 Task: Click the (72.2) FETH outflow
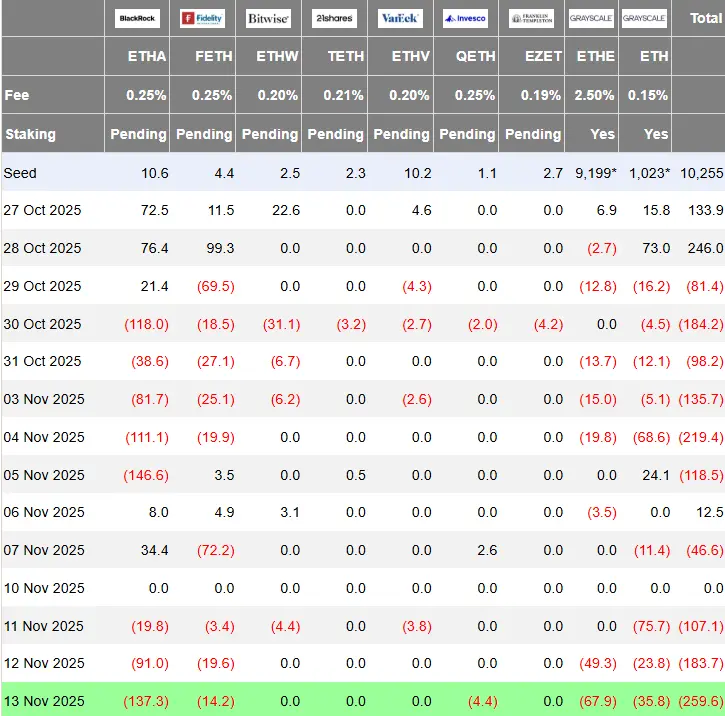coord(216,550)
